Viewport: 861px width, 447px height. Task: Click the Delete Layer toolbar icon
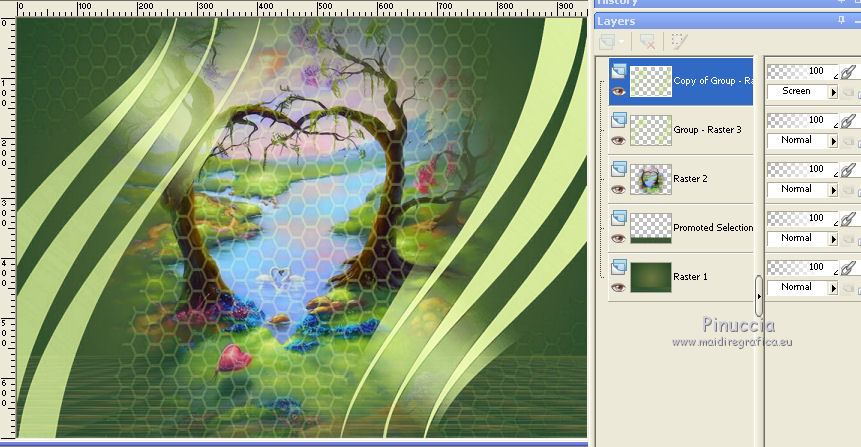click(647, 42)
